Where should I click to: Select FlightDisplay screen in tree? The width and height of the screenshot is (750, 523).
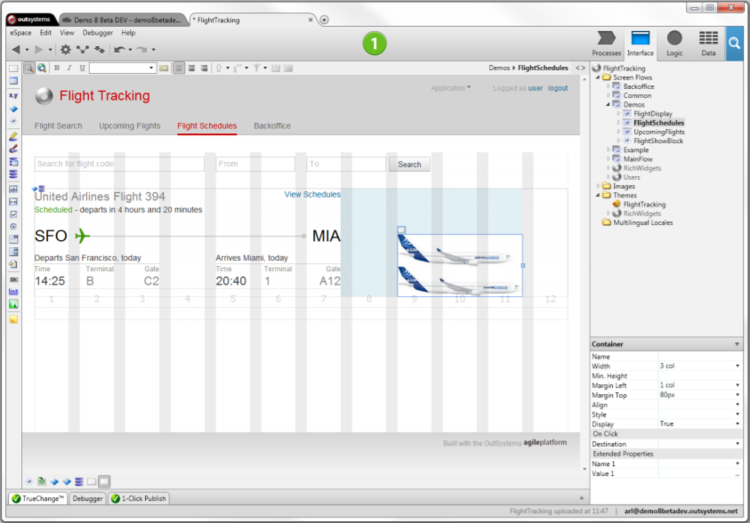652,113
